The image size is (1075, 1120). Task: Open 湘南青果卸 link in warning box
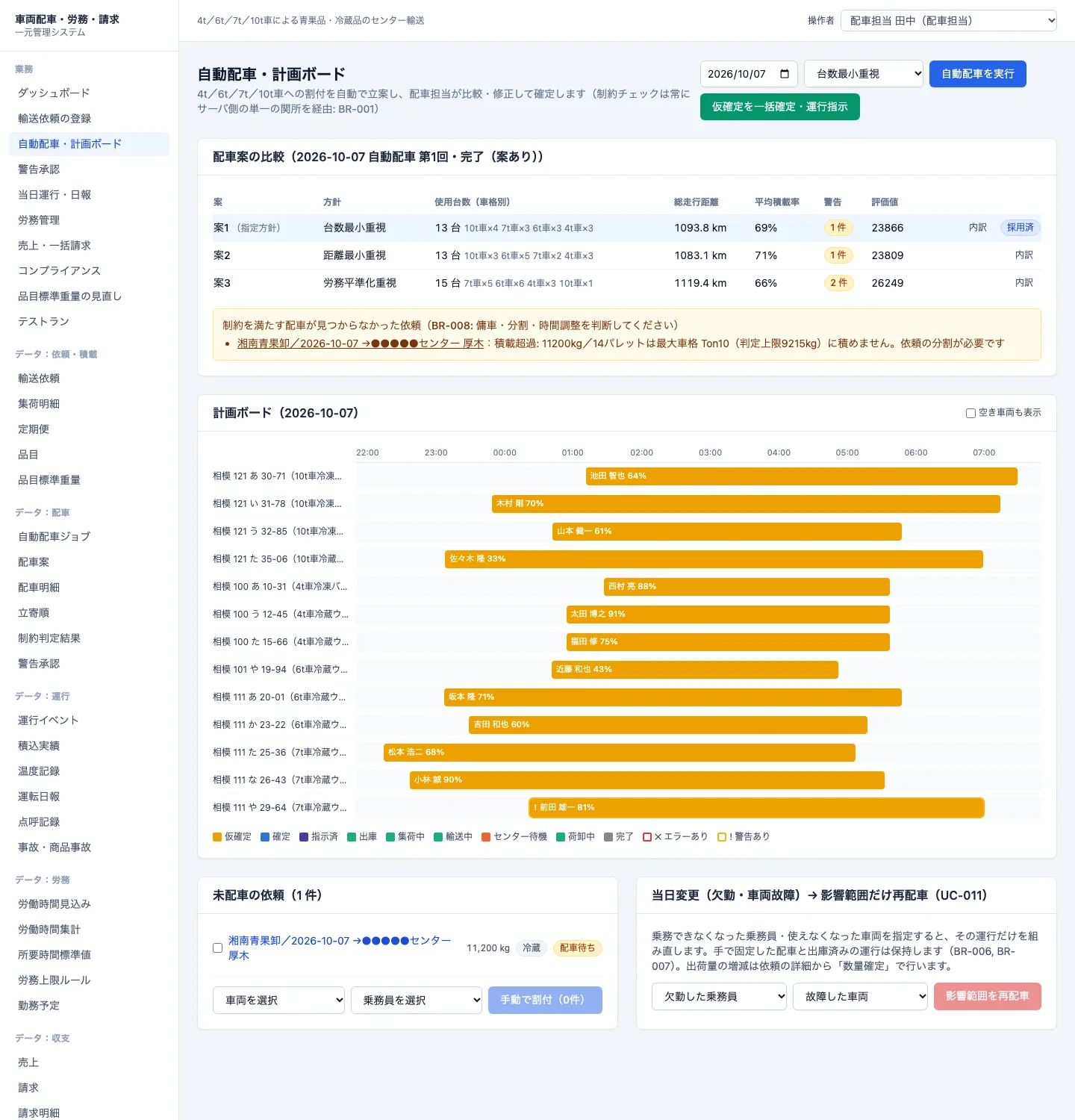pyautogui.click(x=361, y=343)
